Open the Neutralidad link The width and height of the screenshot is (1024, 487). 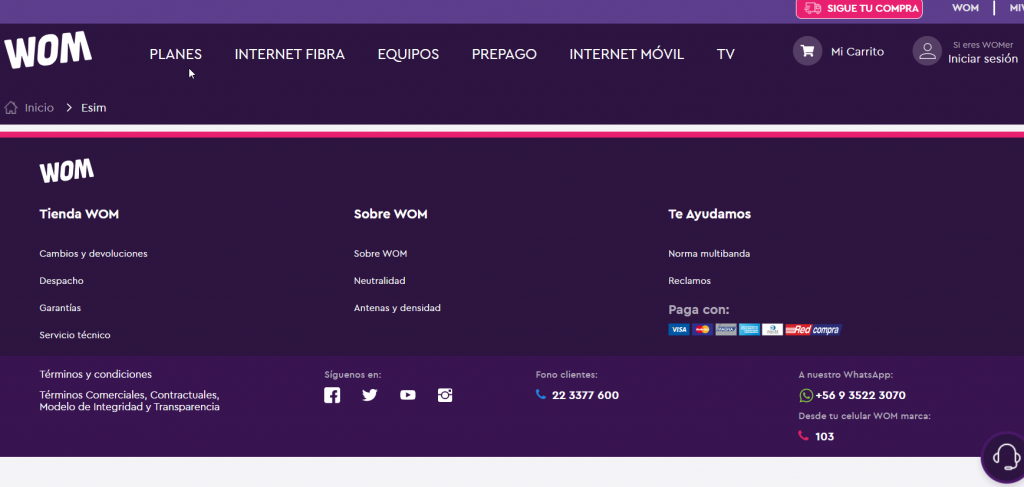pos(379,281)
